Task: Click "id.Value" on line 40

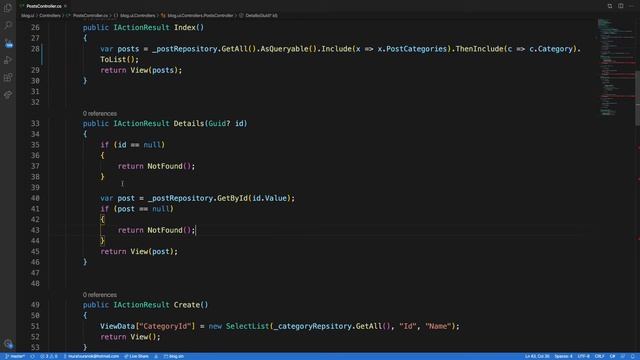Action: tap(269, 198)
